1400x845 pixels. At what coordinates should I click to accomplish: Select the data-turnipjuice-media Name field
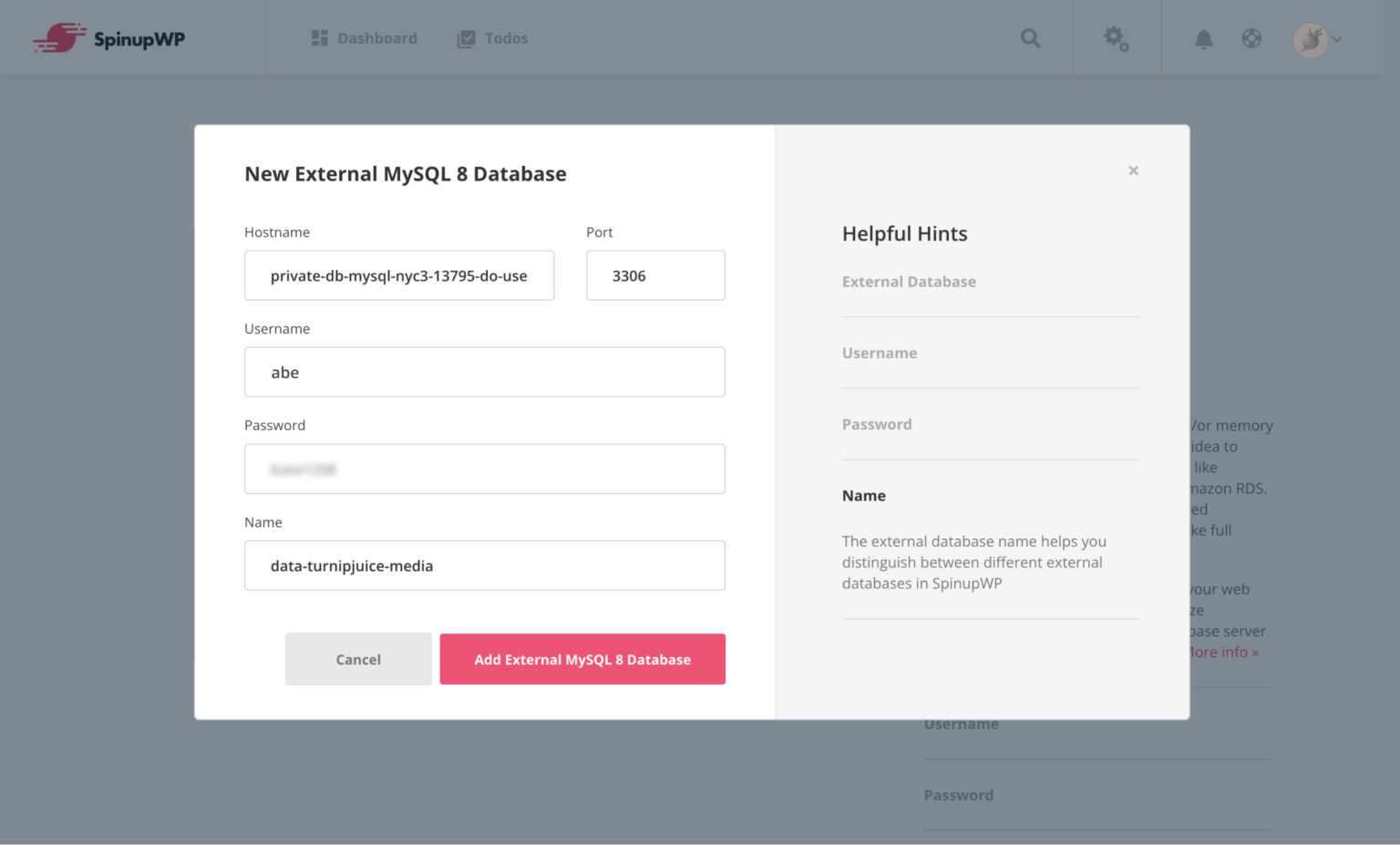(484, 565)
